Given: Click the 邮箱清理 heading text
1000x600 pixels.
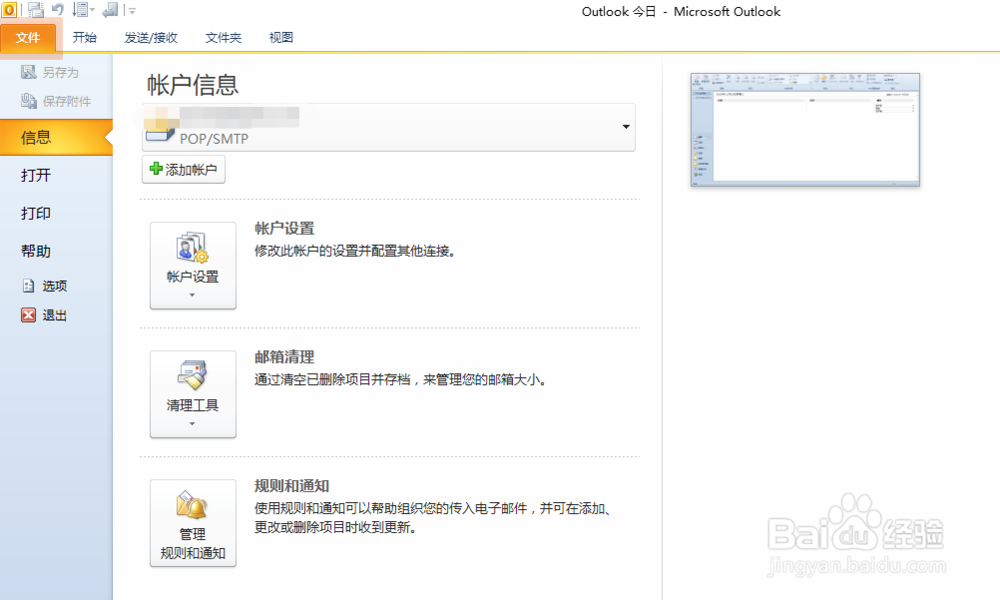Looking at the screenshot, I should tap(284, 357).
